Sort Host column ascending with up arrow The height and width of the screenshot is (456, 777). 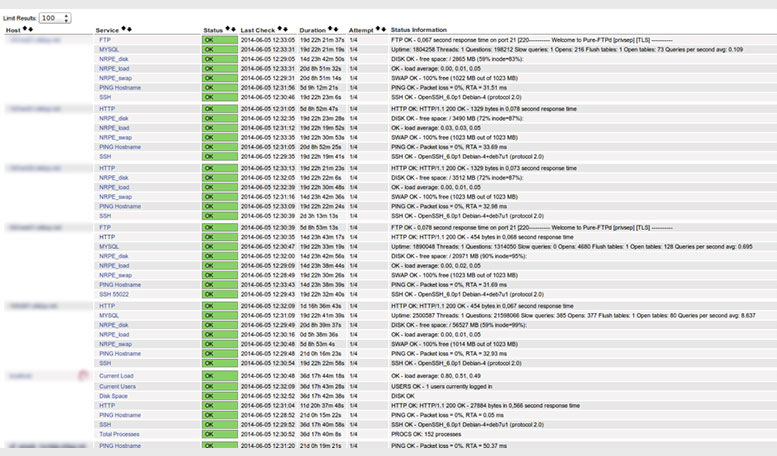pyautogui.click(x=25, y=31)
